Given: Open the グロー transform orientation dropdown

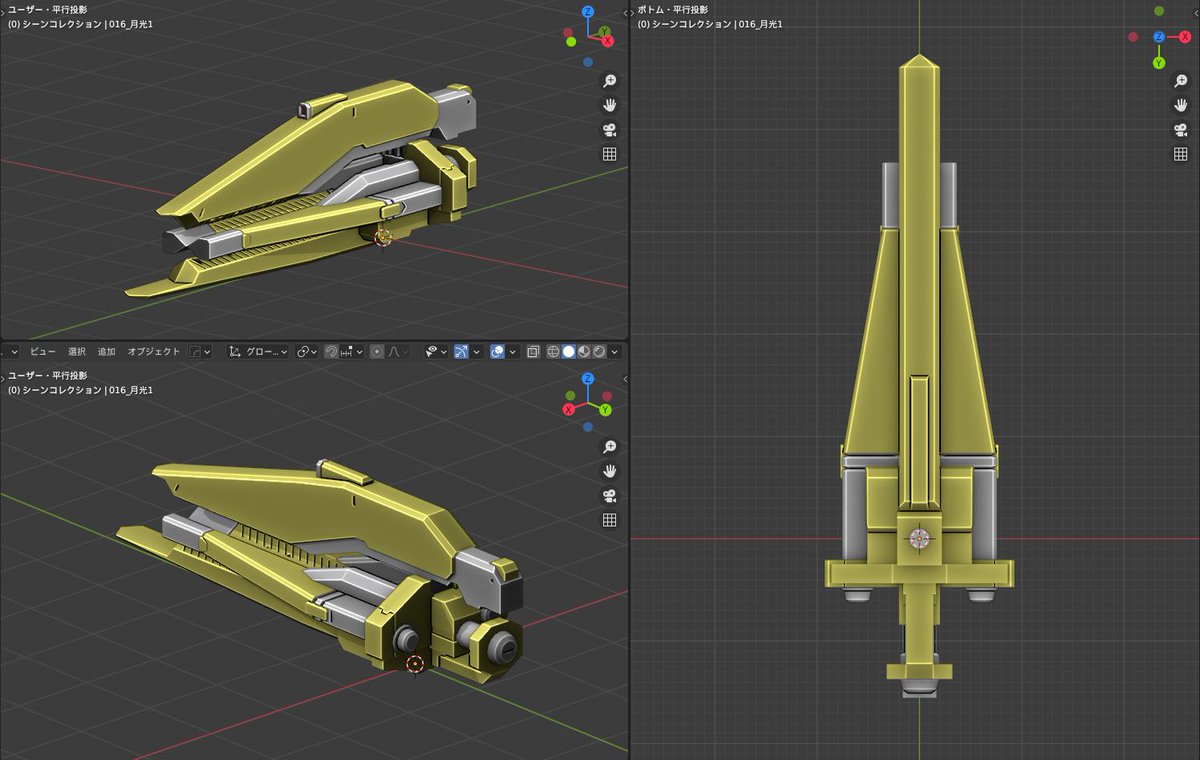Looking at the screenshot, I should [x=258, y=352].
